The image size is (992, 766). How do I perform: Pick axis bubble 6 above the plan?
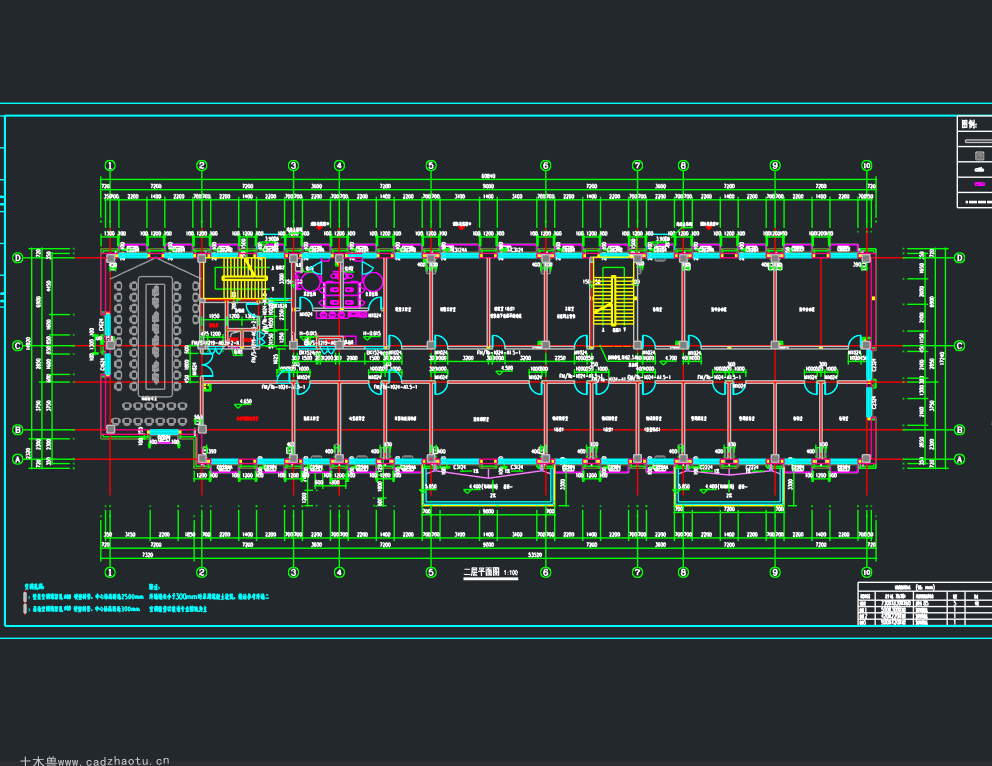point(545,166)
